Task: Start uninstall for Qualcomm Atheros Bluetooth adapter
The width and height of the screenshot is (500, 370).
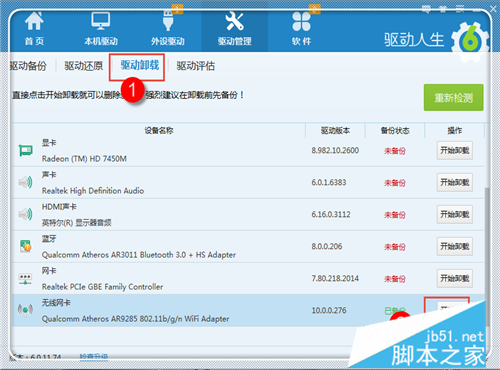Action: click(x=455, y=246)
